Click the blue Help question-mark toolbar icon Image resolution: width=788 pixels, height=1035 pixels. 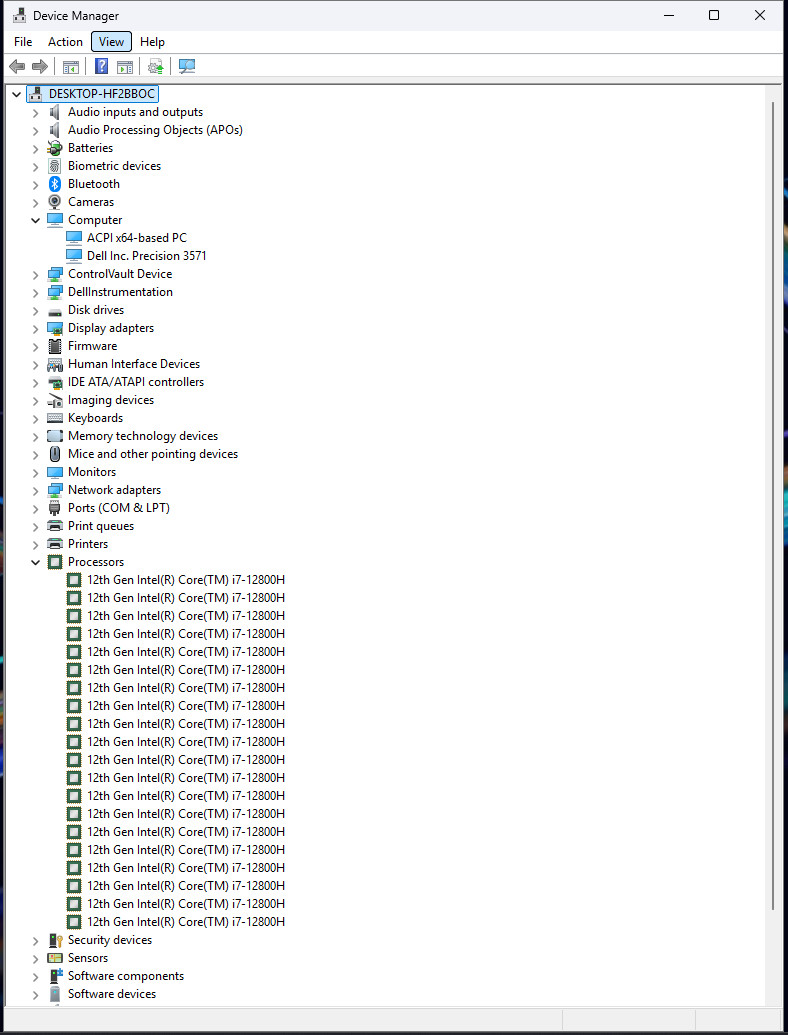coord(102,66)
